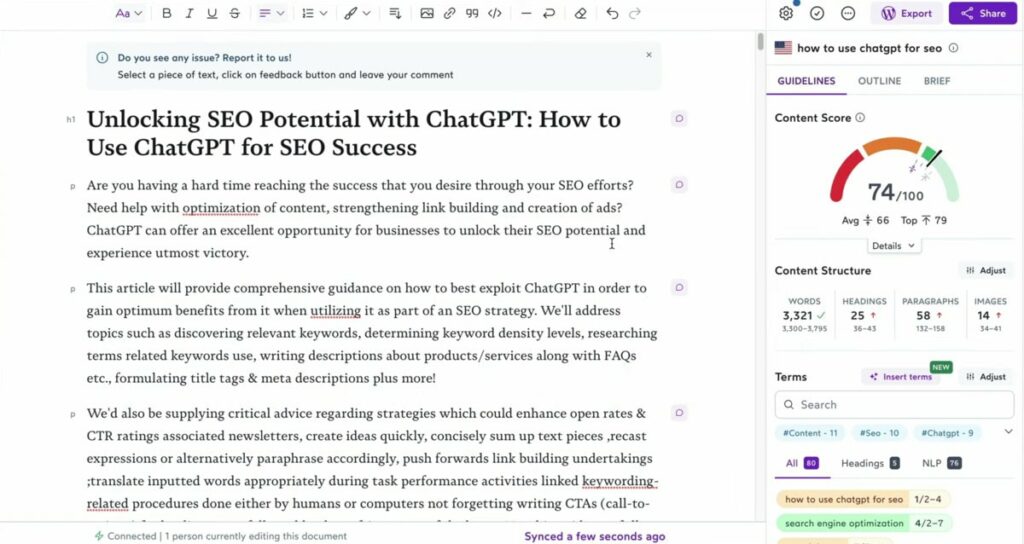Toggle italic formatting
The width and height of the screenshot is (1024, 544).
tap(189, 13)
